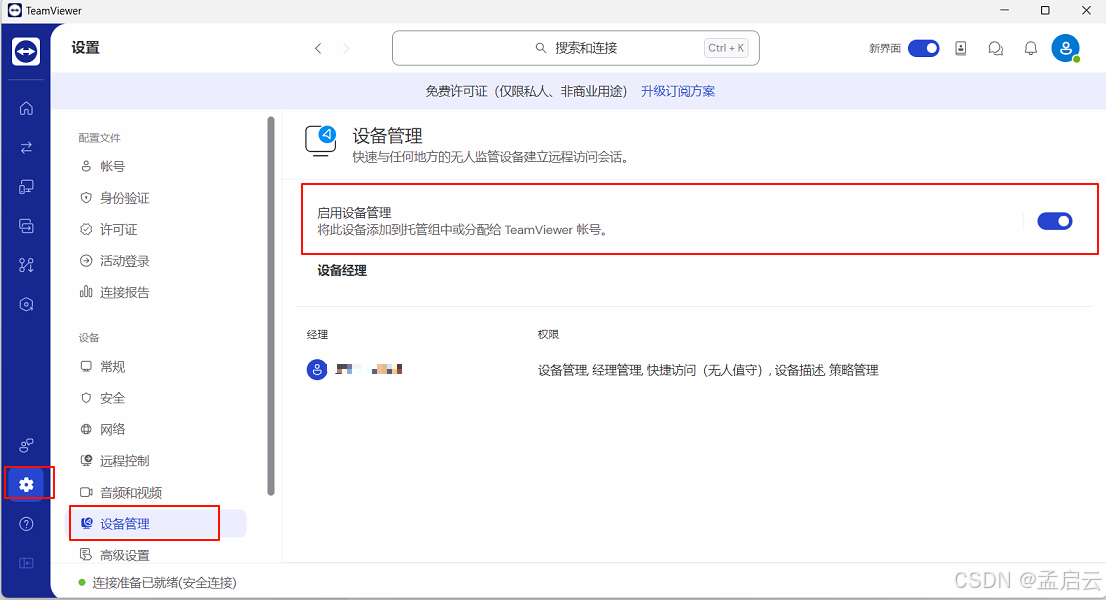
Task: Click the settings list scrollbar
Action: [x=271, y=306]
